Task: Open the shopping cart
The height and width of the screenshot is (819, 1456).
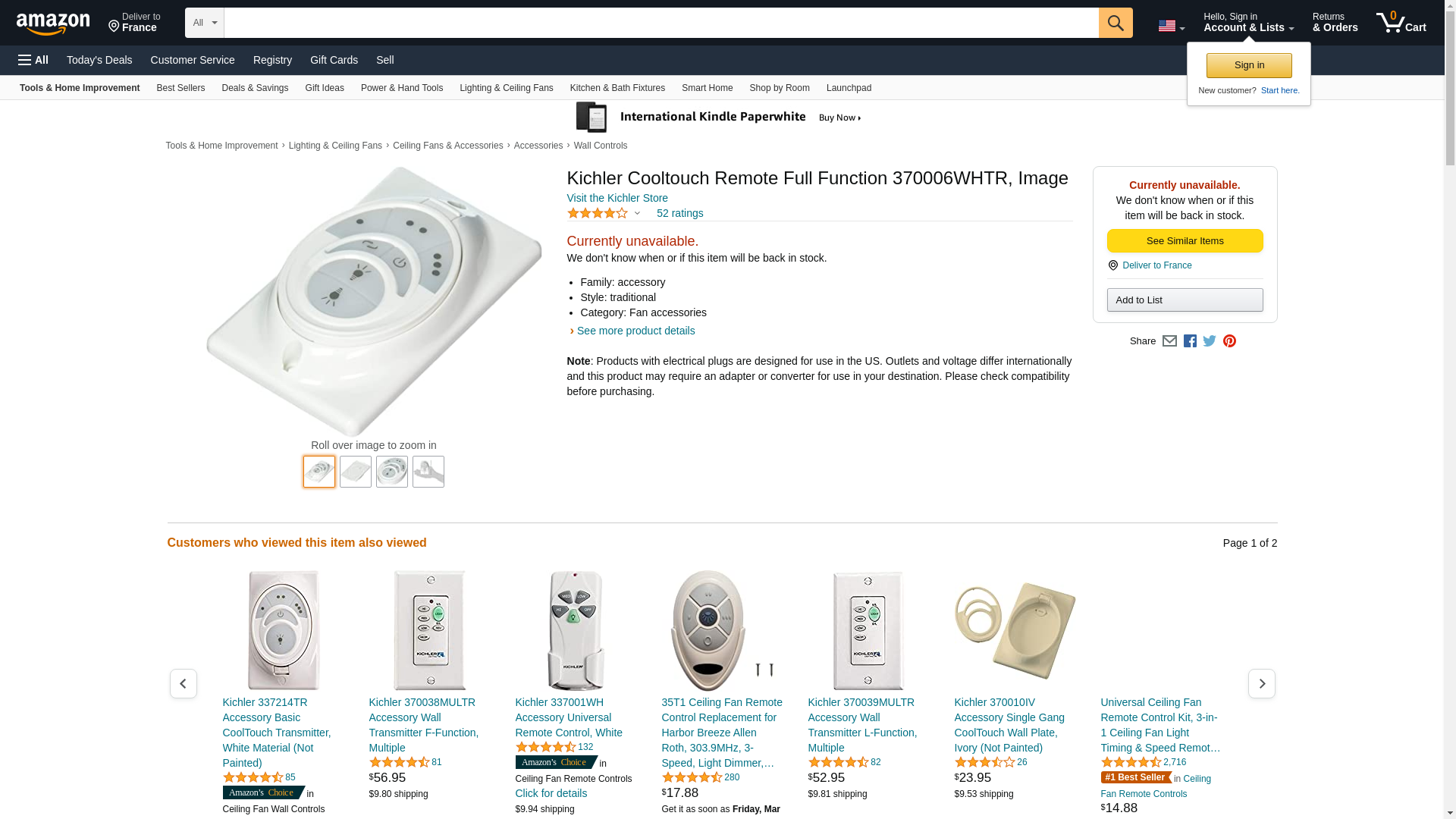Action: [x=1401, y=23]
